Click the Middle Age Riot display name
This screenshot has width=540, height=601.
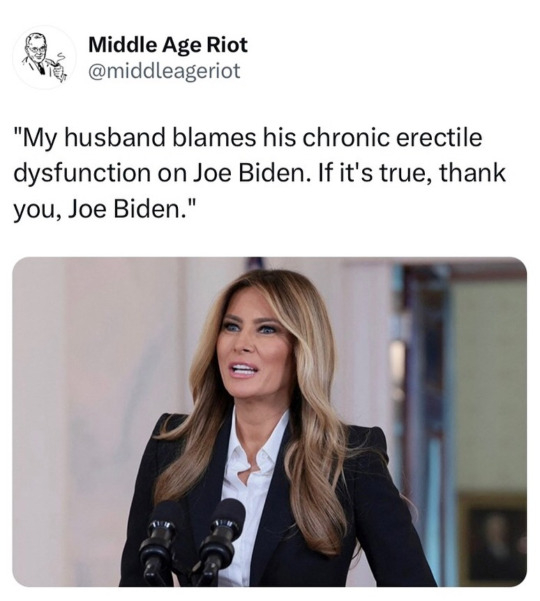click(x=168, y=44)
